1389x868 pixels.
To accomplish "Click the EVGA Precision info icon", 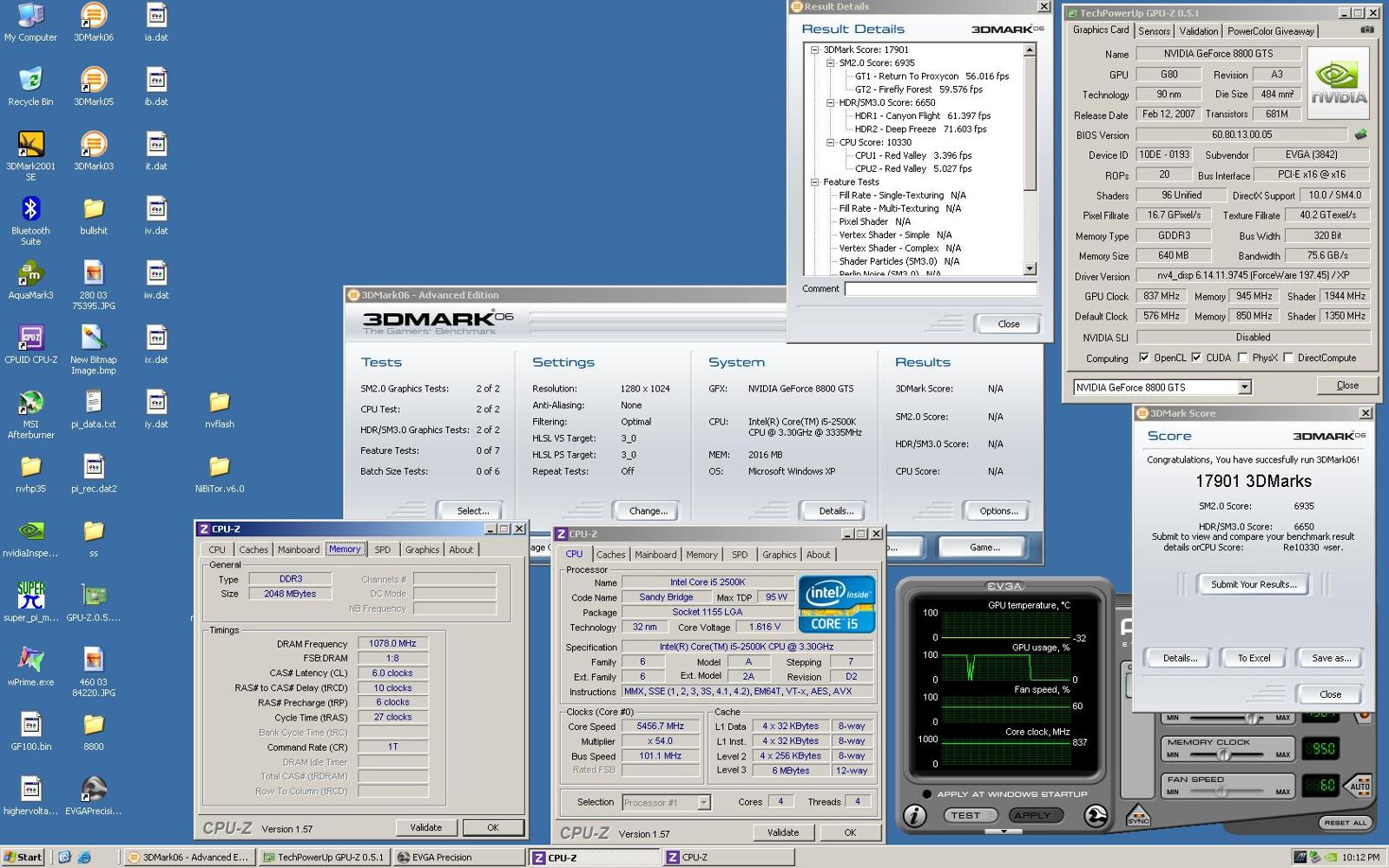I will click(914, 815).
